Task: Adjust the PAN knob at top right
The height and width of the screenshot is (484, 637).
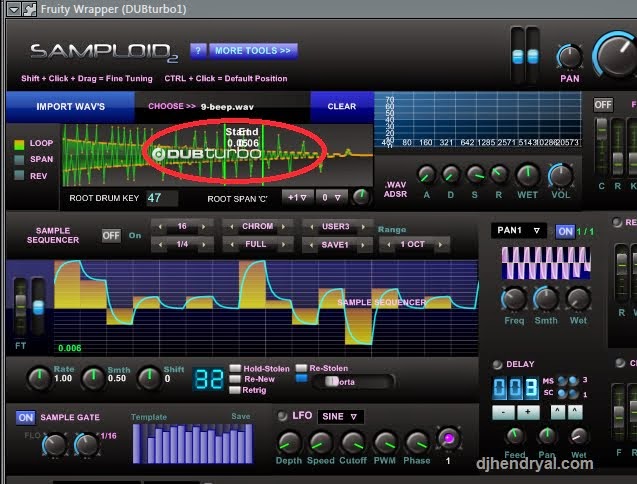Action: coord(569,57)
